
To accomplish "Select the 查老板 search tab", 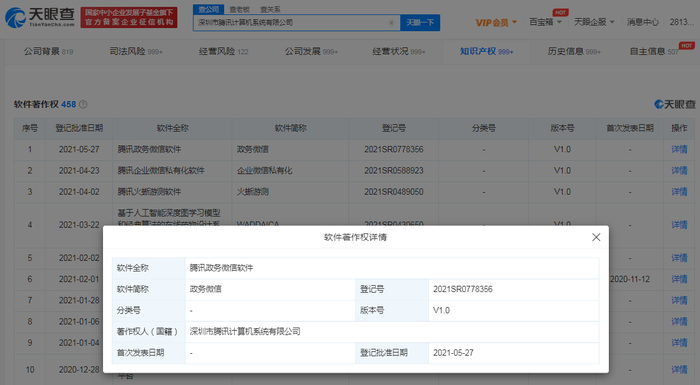I will tap(239, 9).
